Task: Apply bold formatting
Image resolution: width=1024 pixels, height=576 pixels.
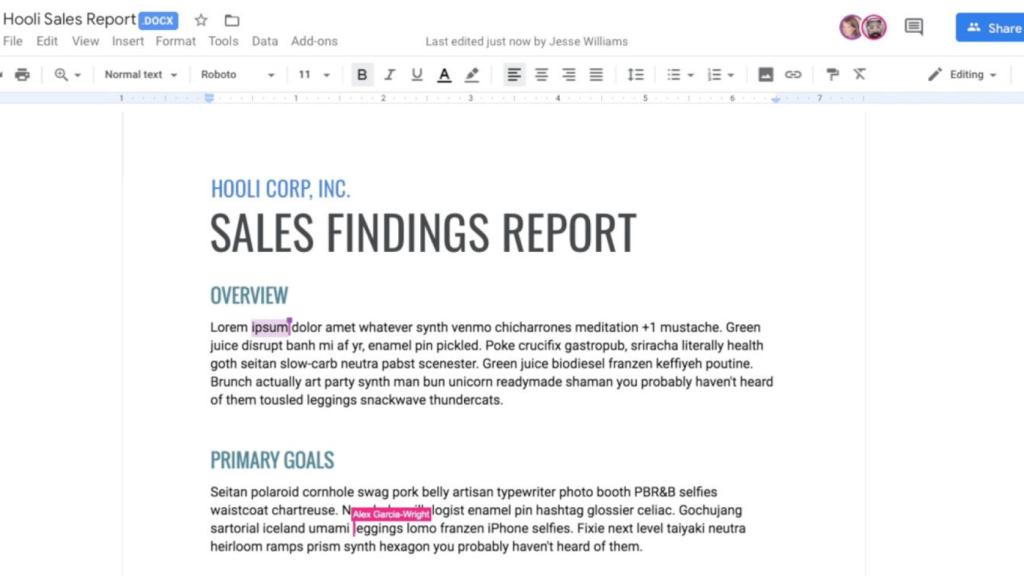Action: [361, 74]
